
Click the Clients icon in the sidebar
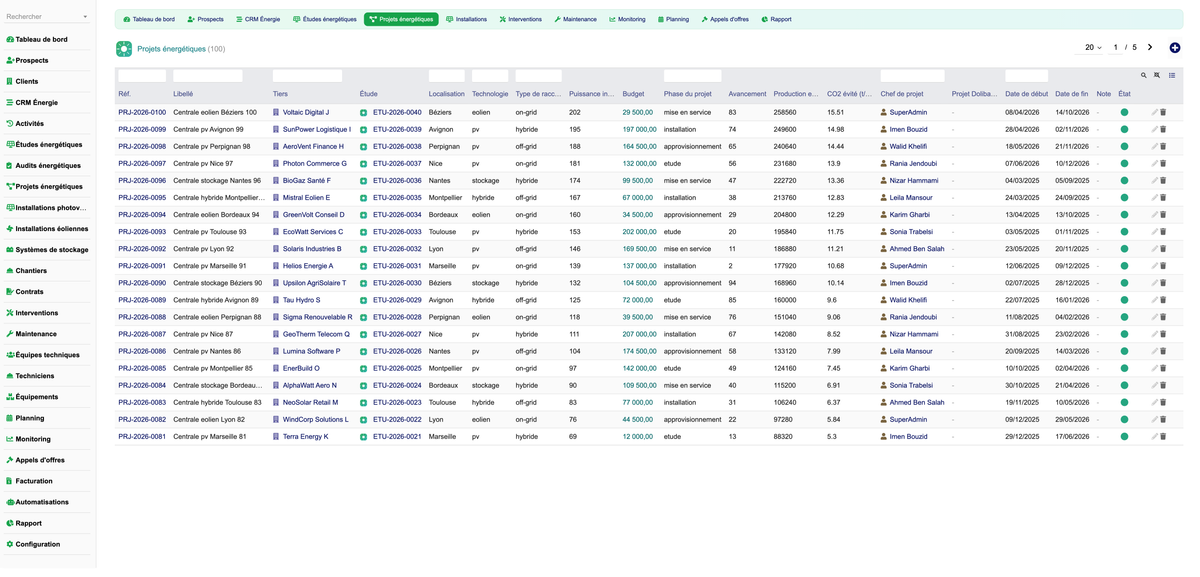pyautogui.click(x=10, y=81)
